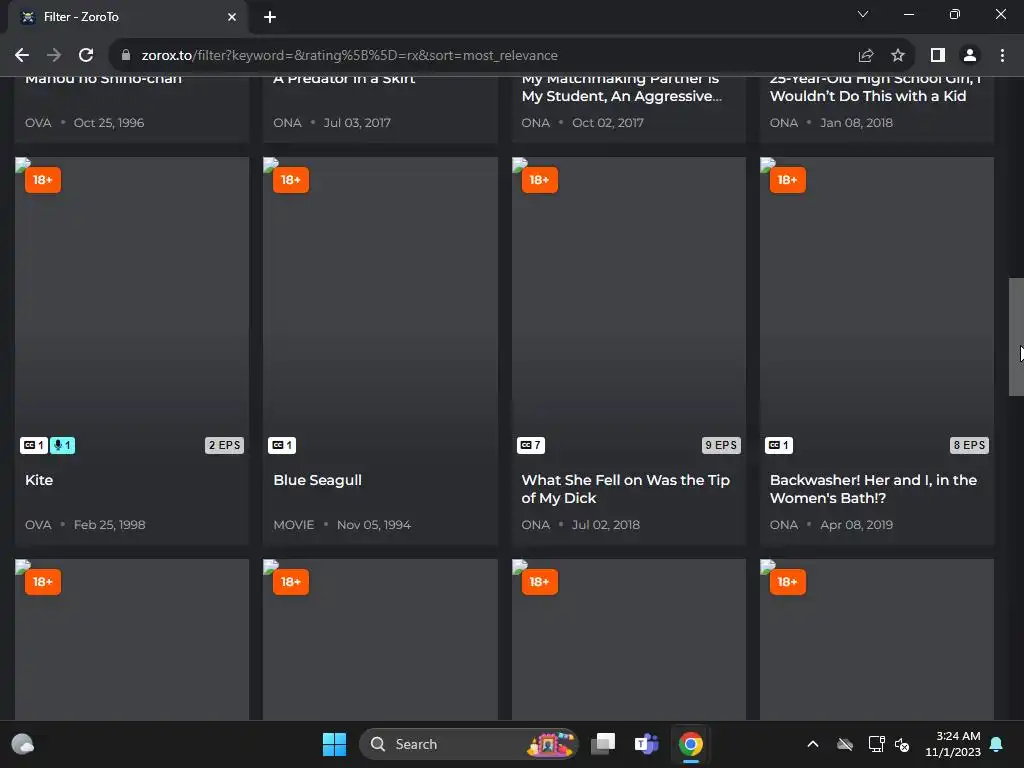1024x768 pixels.
Task: Select the Filter - ZoroTo tab
Action: point(127,17)
